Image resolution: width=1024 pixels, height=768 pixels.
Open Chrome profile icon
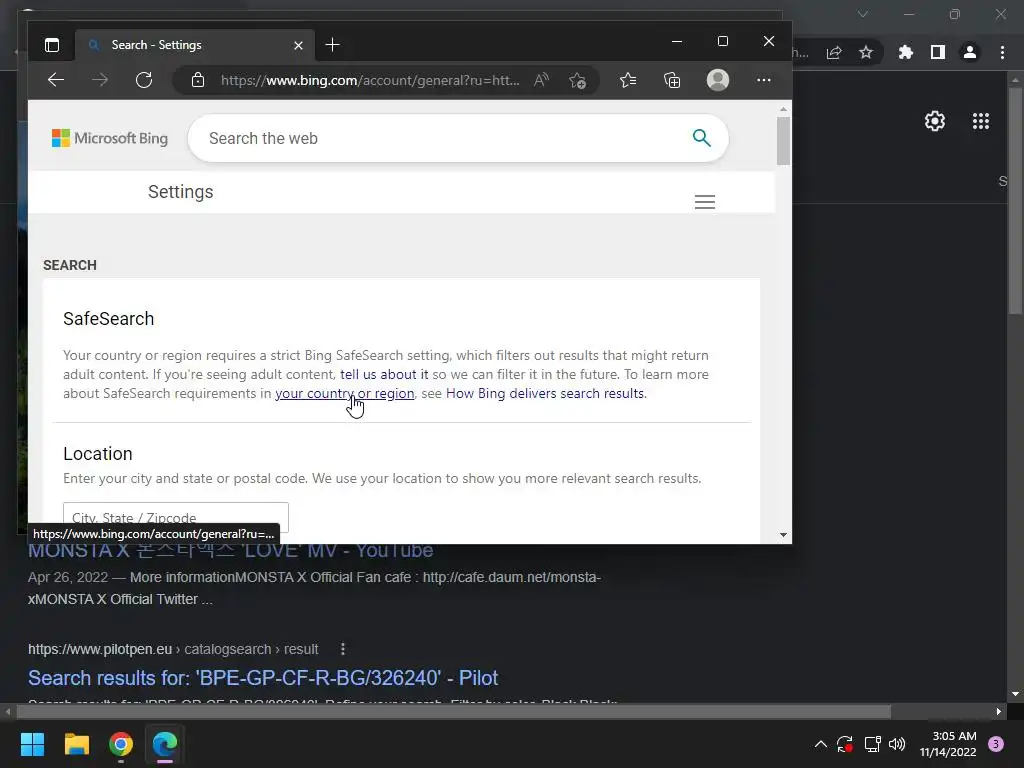point(970,52)
